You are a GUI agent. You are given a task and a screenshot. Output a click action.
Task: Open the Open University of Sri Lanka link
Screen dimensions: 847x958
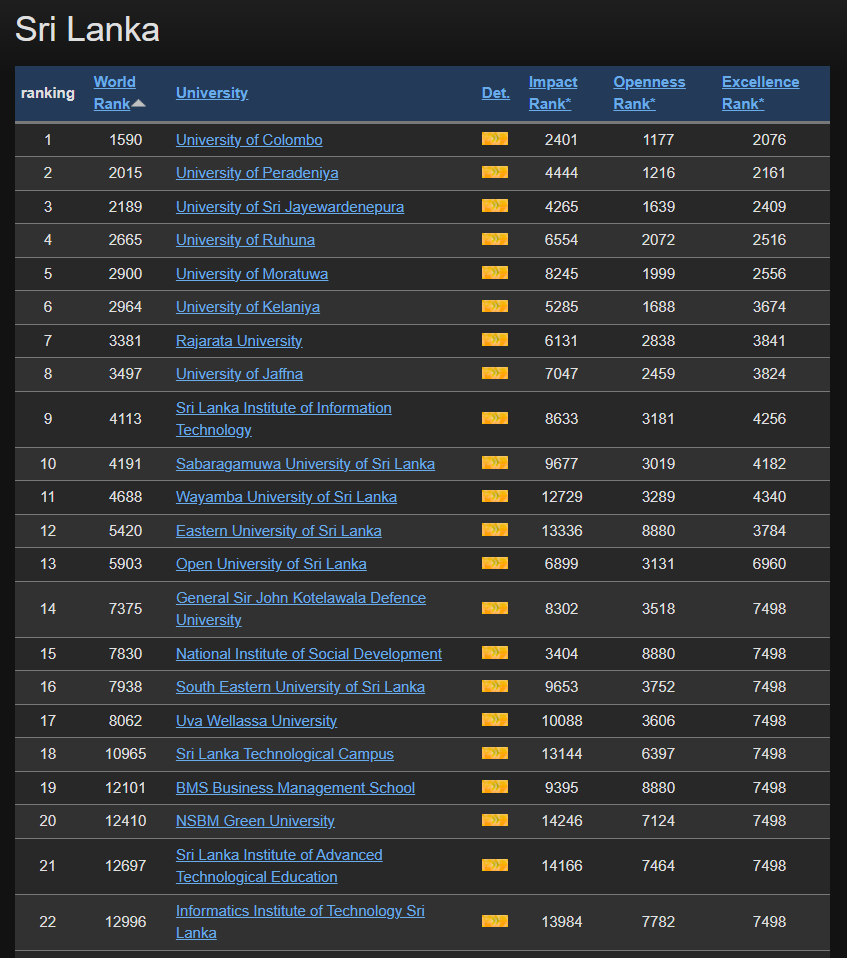click(x=271, y=564)
